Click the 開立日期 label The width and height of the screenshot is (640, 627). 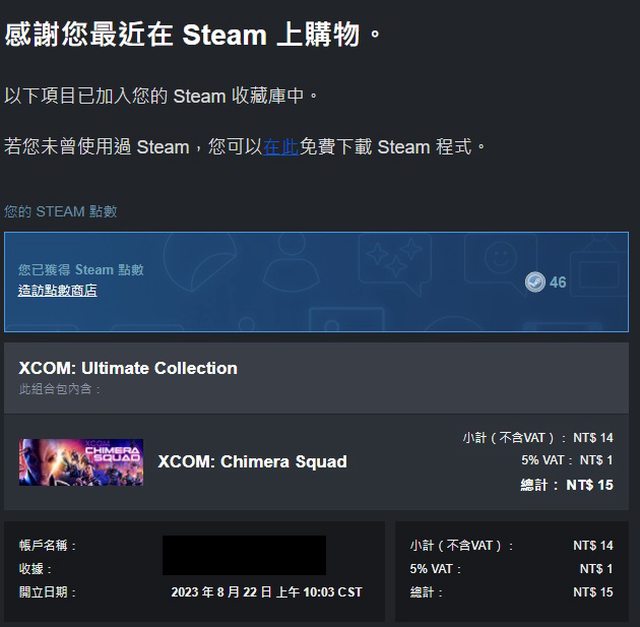[x=48, y=592]
